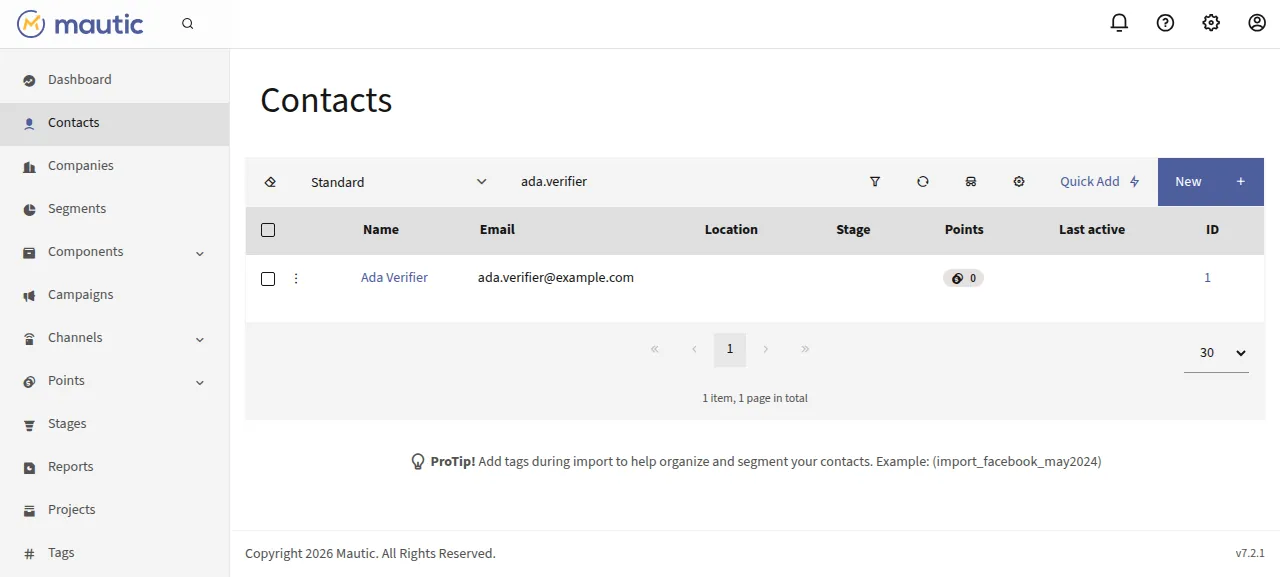Screen dimensions: 1280x577
Task: Open the help question mark icon
Action: coord(1165,23)
